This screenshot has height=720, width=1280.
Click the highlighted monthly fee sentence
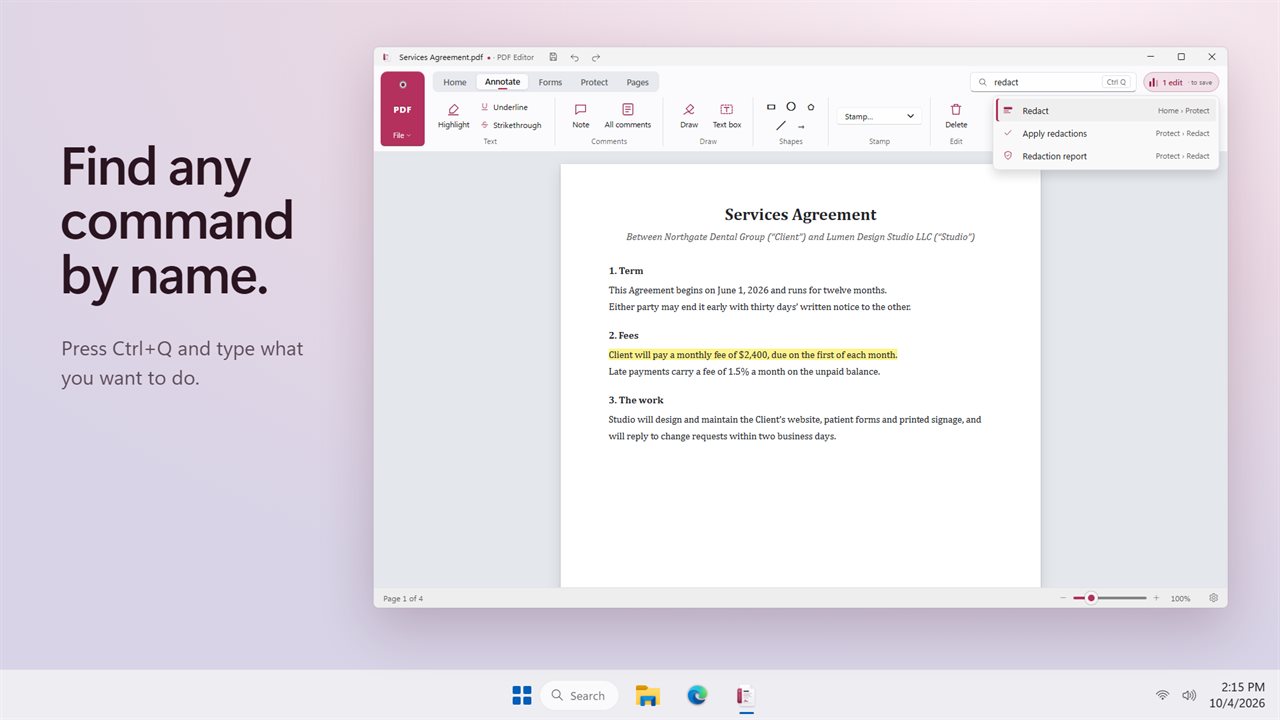point(753,355)
